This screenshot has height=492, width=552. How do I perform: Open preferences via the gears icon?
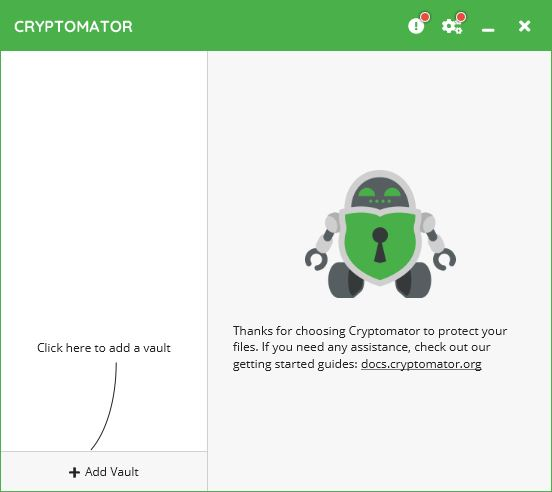(x=452, y=26)
